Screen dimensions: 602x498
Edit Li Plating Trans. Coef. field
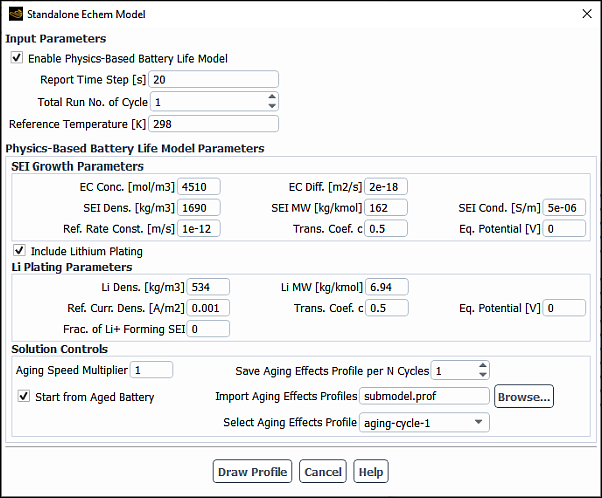387,308
